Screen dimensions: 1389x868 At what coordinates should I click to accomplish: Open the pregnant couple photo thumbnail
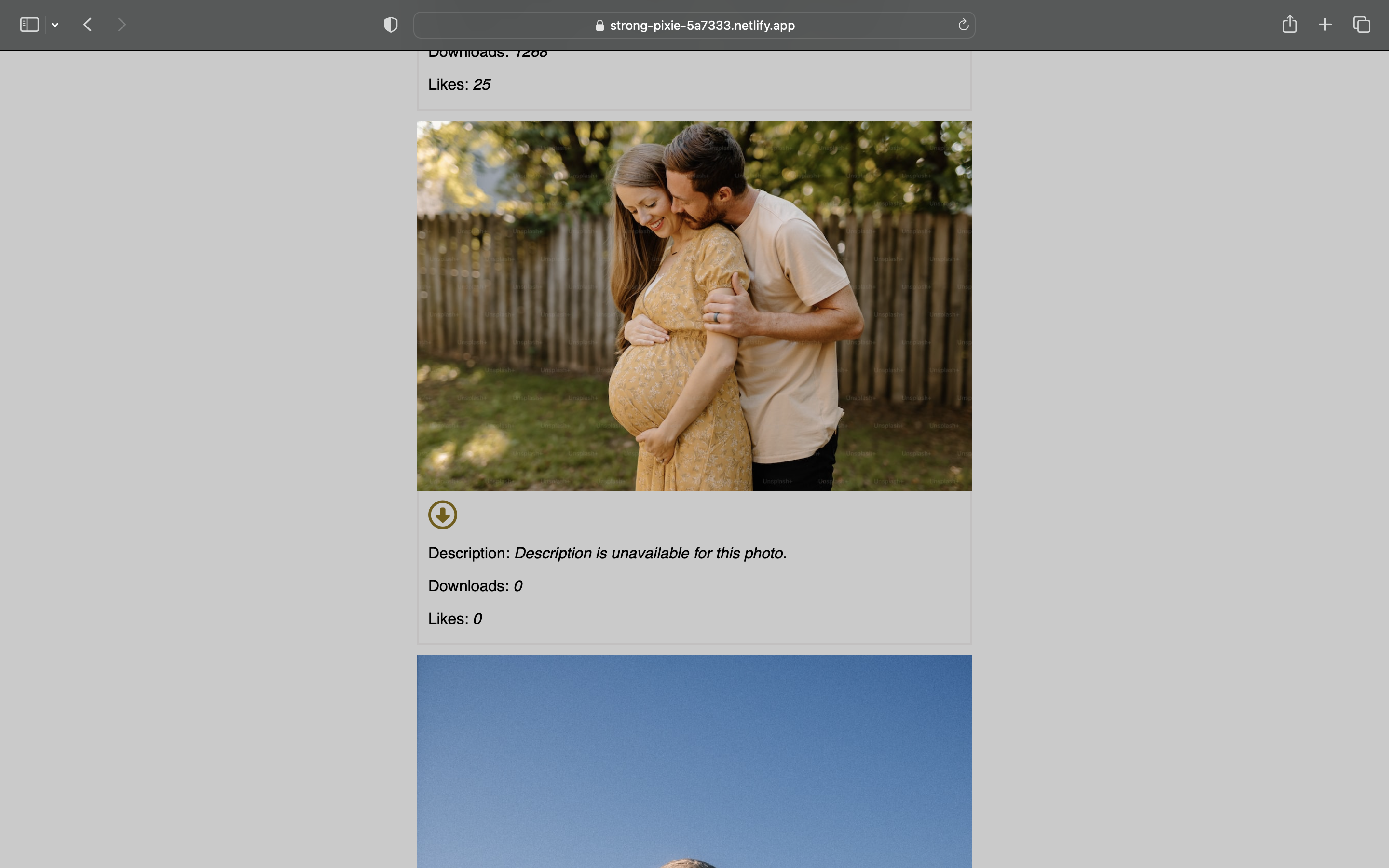point(694,305)
